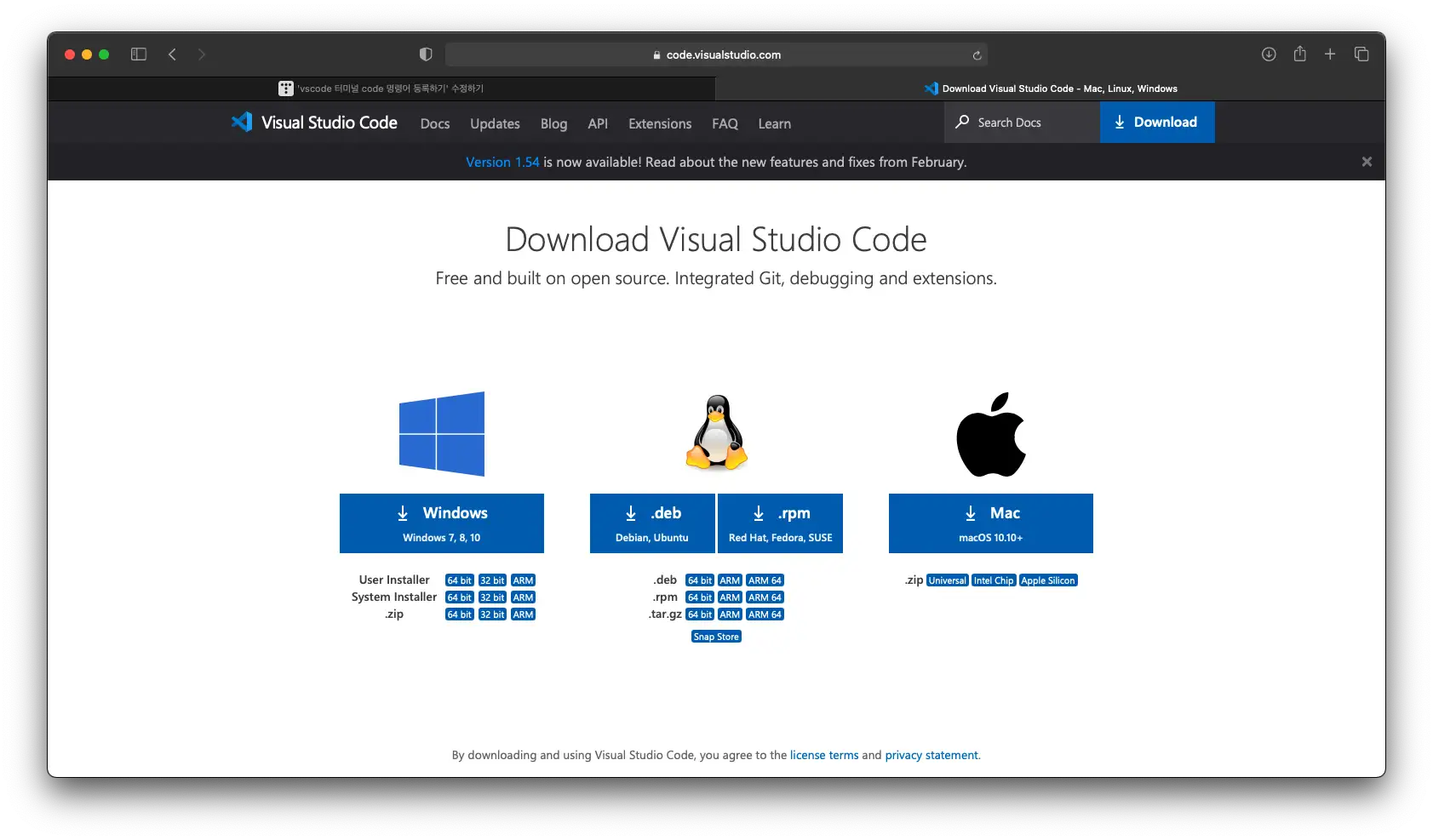This screenshot has height=840, width=1433.
Task: Click the blue Download button in header
Action: 1157,123
